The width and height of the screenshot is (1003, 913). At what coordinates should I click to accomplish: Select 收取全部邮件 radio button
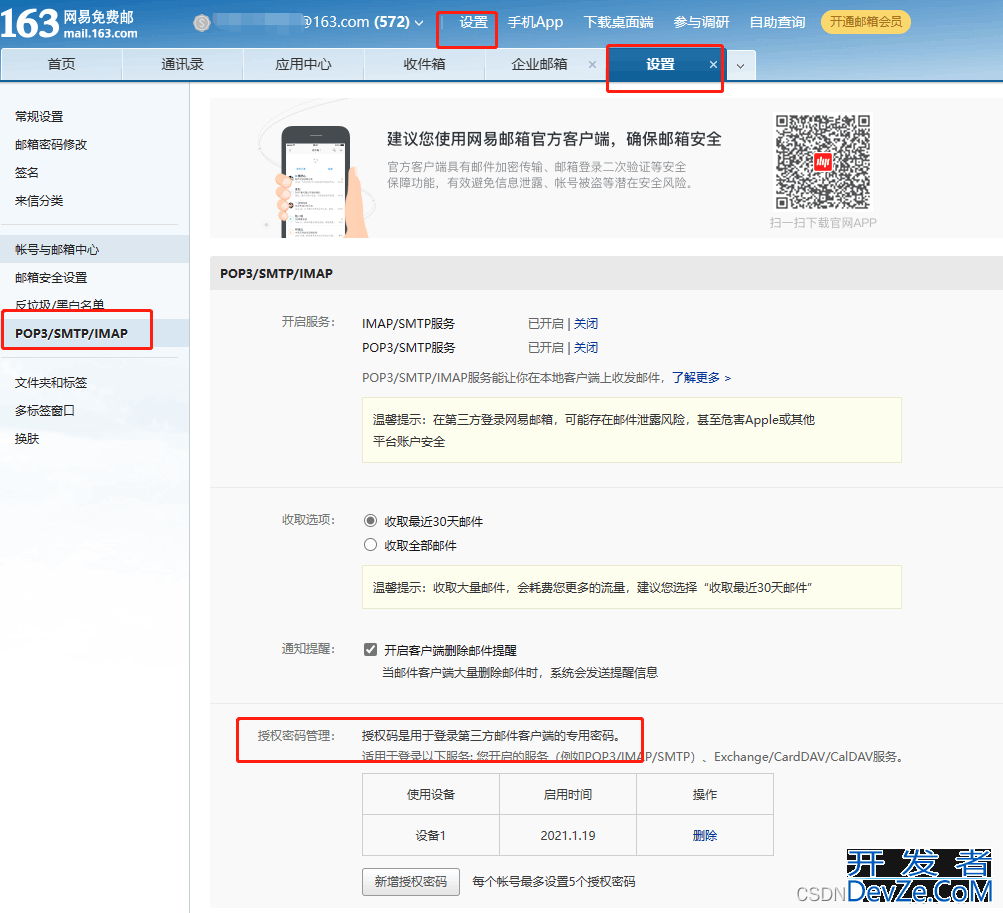370,545
